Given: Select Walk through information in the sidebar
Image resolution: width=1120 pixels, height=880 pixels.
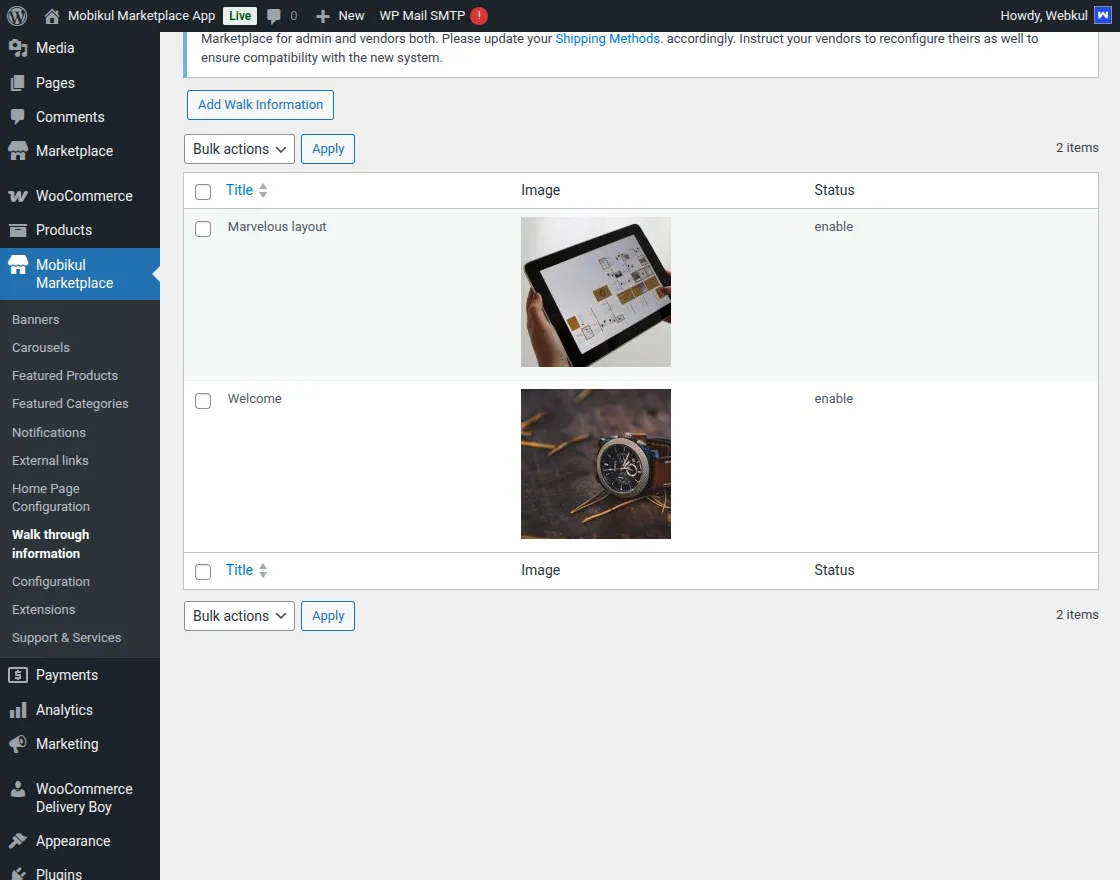Looking at the screenshot, I should pyautogui.click(x=50, y=543).
